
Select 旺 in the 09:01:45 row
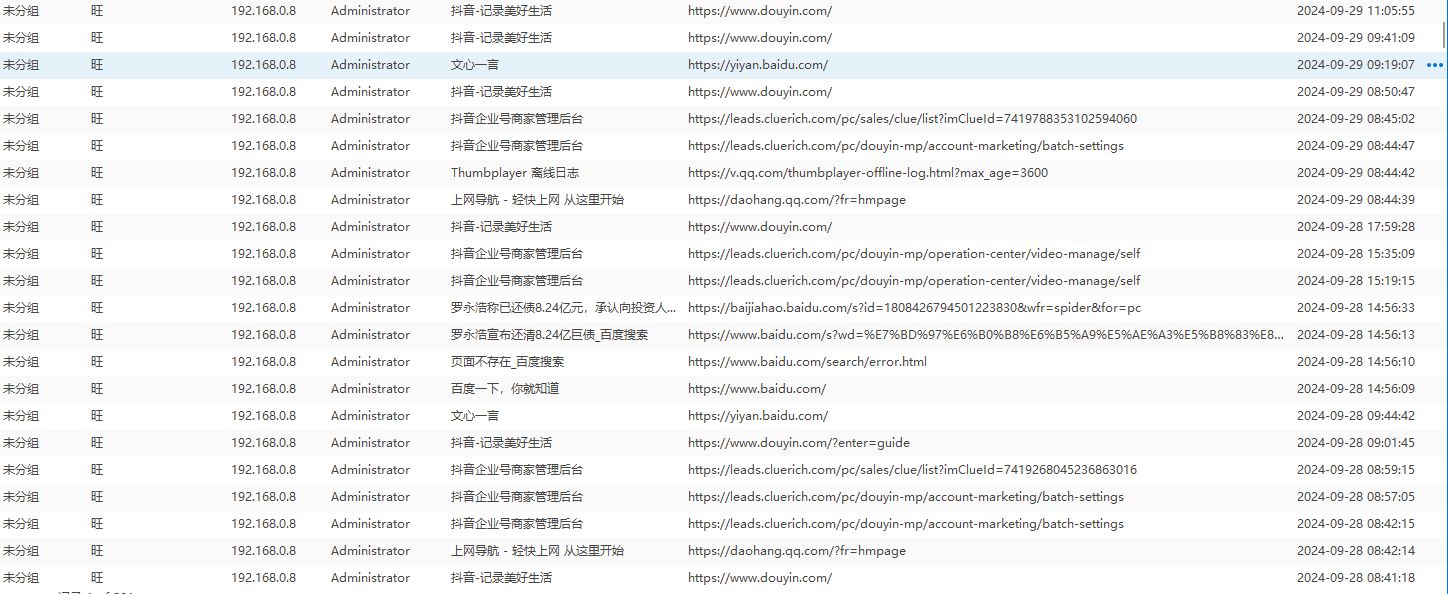click(97, 443)
